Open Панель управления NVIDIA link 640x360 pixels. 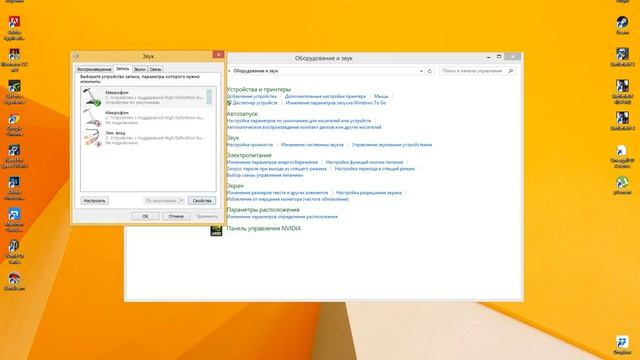[264, 229]
